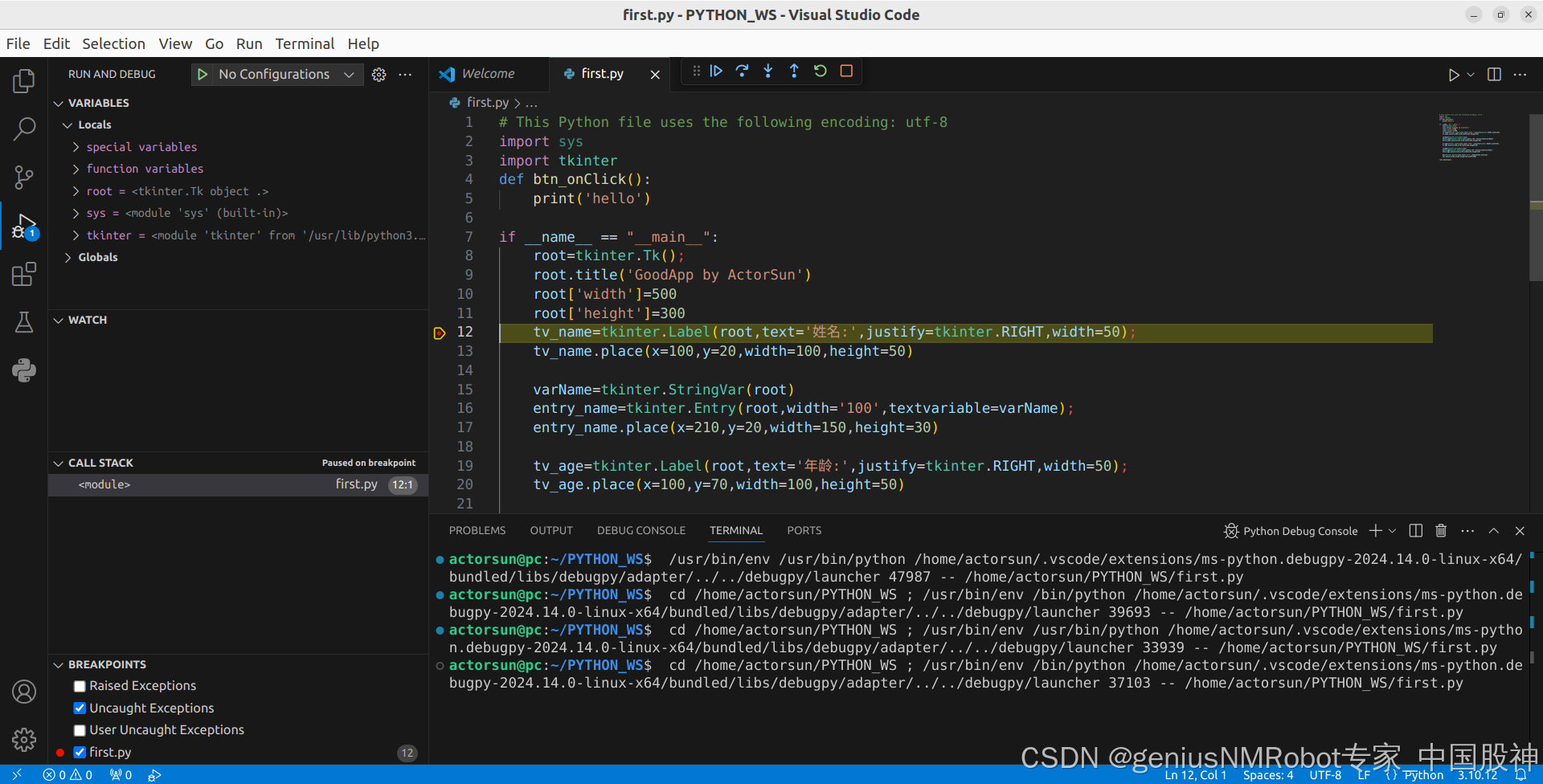The width and height of the screenshot is (1543, 784).
Task: Open the No Configurations dropdown
Action: click(348, 74)
